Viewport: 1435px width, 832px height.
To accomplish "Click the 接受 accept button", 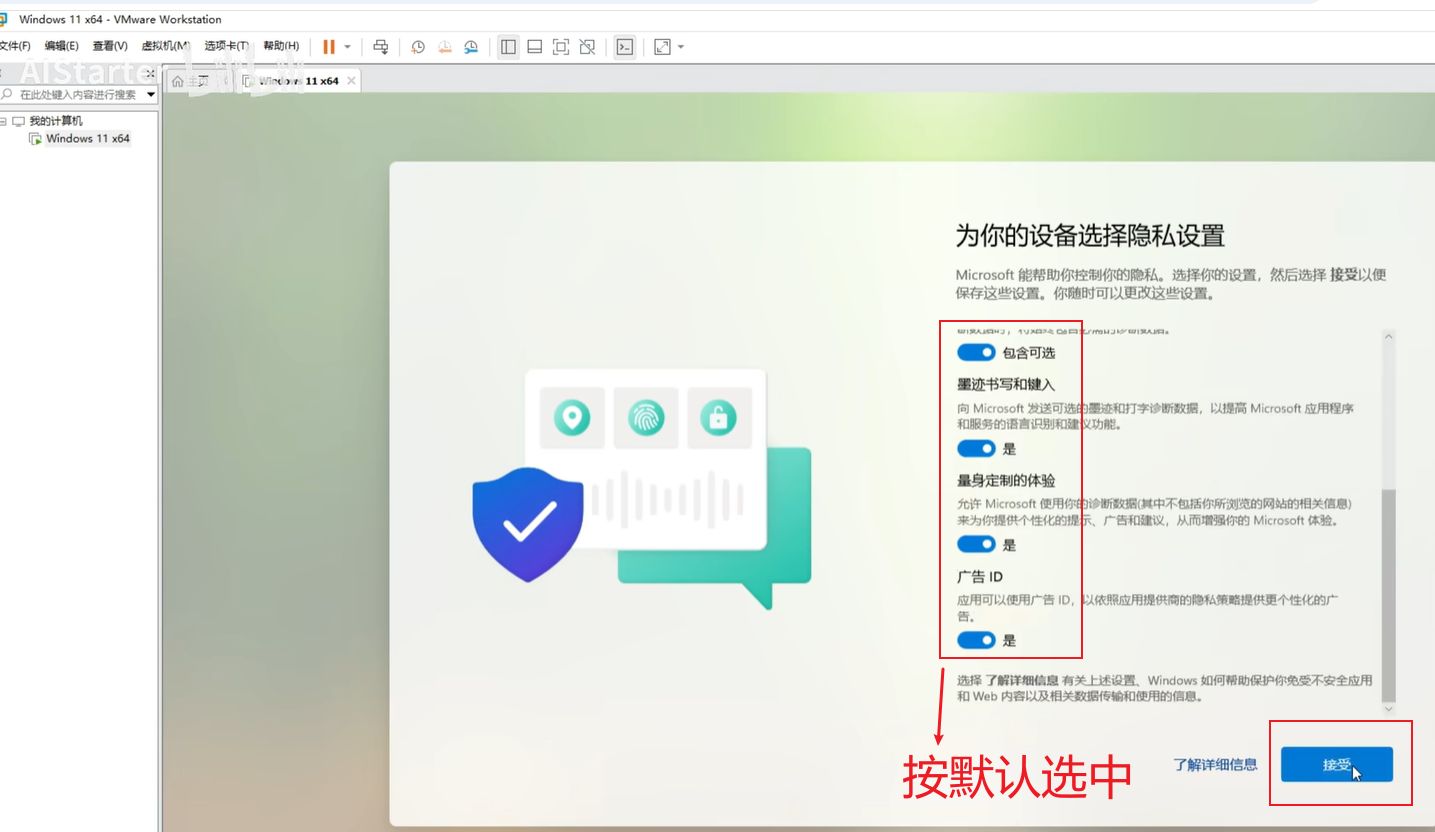I will pos(1336,765).
